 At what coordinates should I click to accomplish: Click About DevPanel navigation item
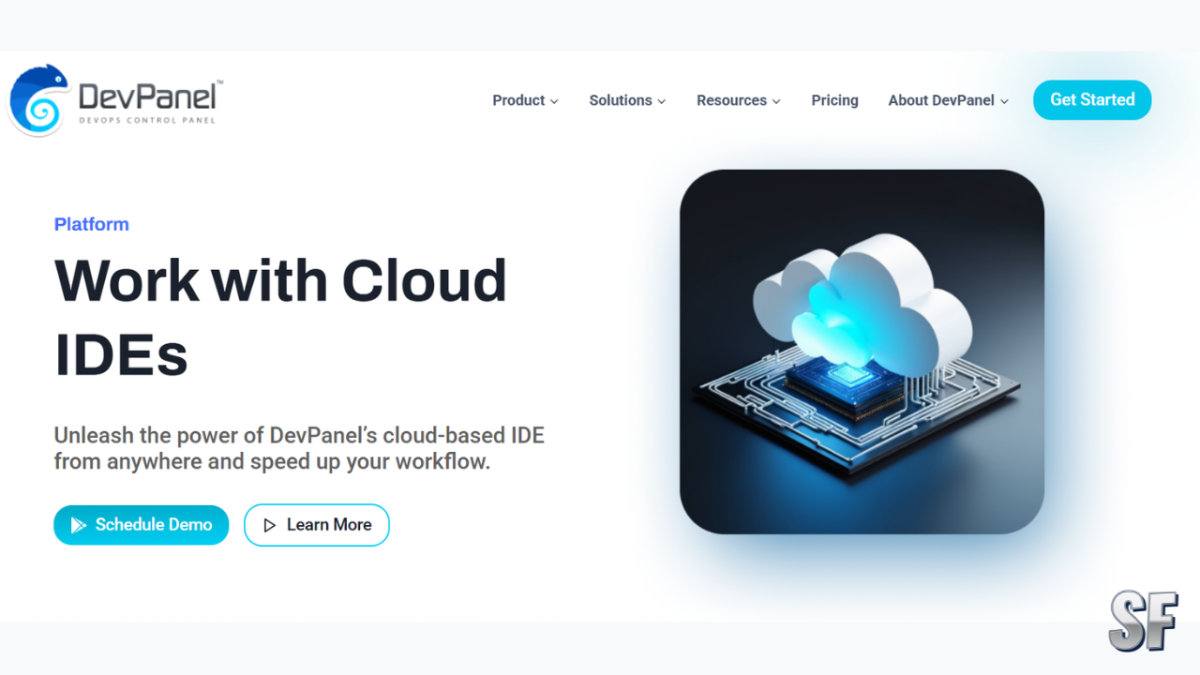coord(940,100)
